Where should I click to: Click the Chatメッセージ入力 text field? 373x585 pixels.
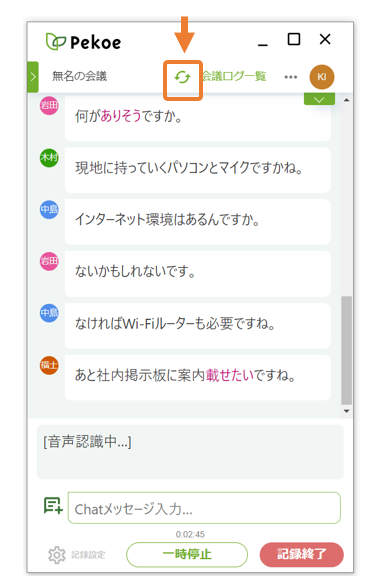(x=204, y=508)
